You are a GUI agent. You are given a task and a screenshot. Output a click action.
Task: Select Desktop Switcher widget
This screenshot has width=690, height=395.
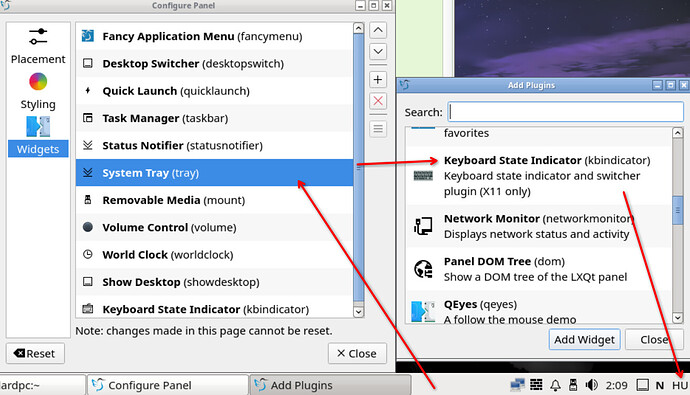(x=214, y=63)
